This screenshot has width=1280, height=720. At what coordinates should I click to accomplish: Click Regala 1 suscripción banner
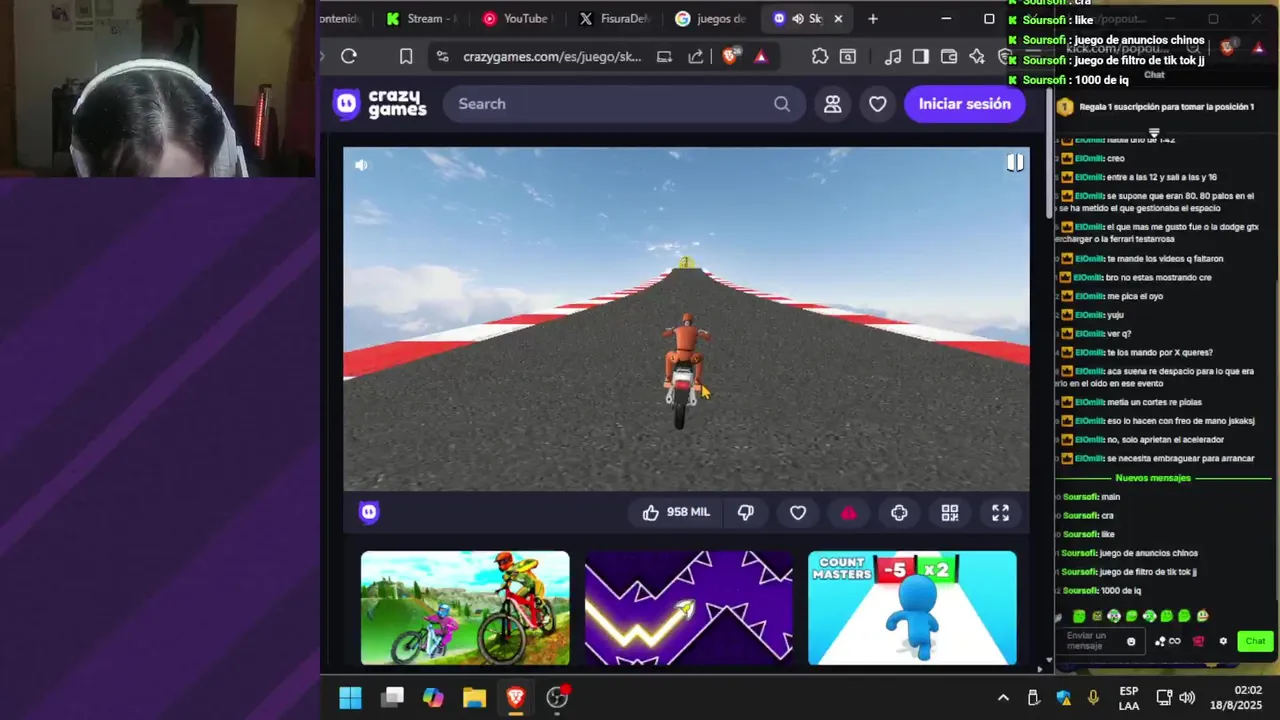[x=1166, y=107]
